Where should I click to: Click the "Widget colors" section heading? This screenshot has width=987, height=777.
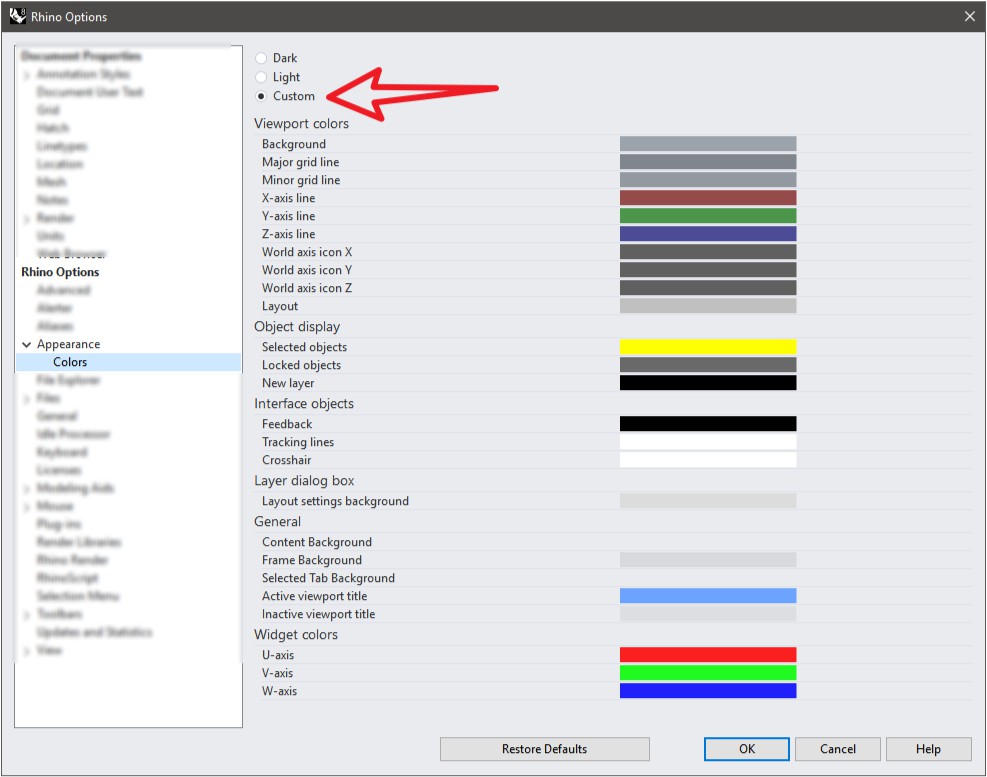coord(296,635)
